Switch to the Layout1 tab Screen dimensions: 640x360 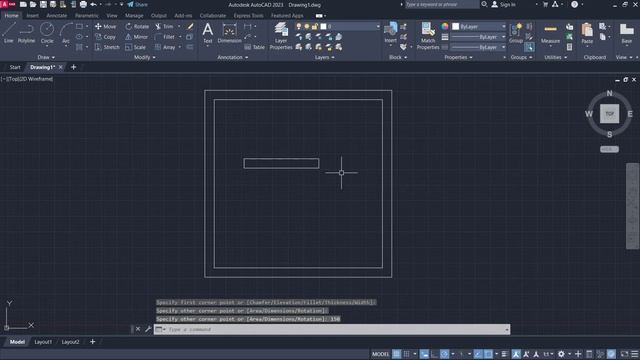tap(43, 342)
